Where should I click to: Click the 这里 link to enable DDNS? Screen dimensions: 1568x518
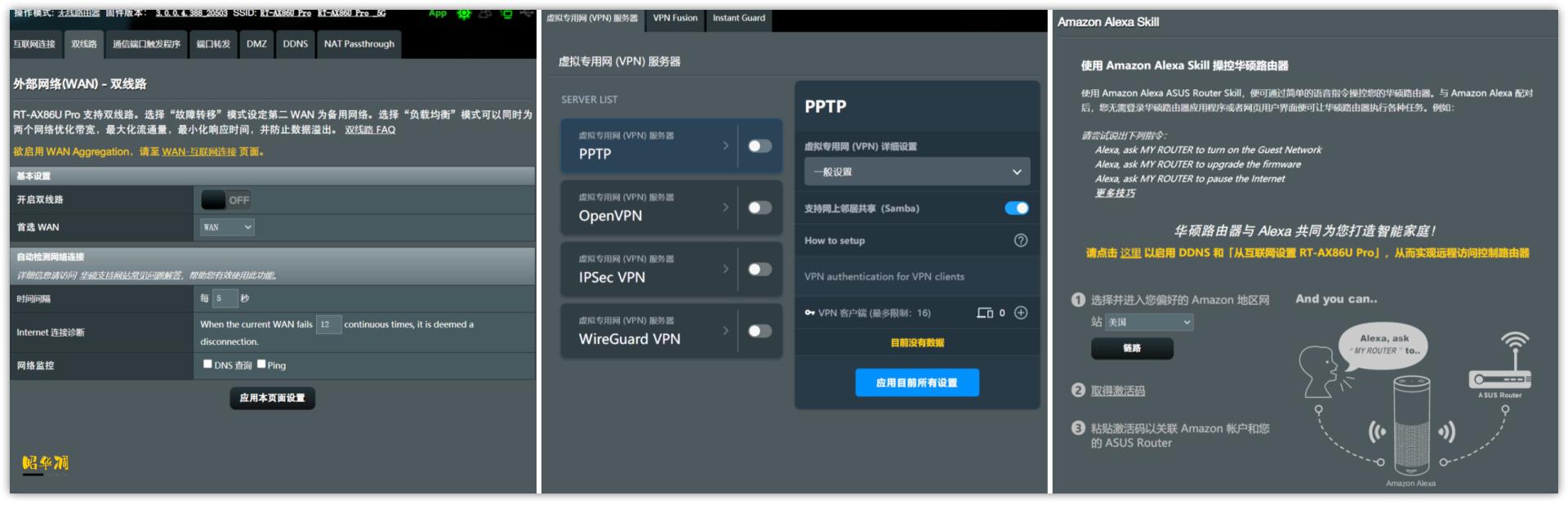pyautogui.click(x=1130, y=253)
